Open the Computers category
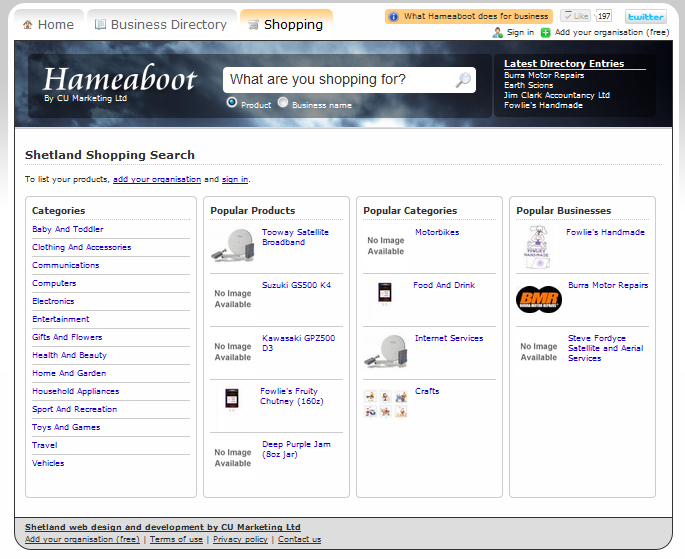This screenshot has height=559, width=685. click(54, 283)
